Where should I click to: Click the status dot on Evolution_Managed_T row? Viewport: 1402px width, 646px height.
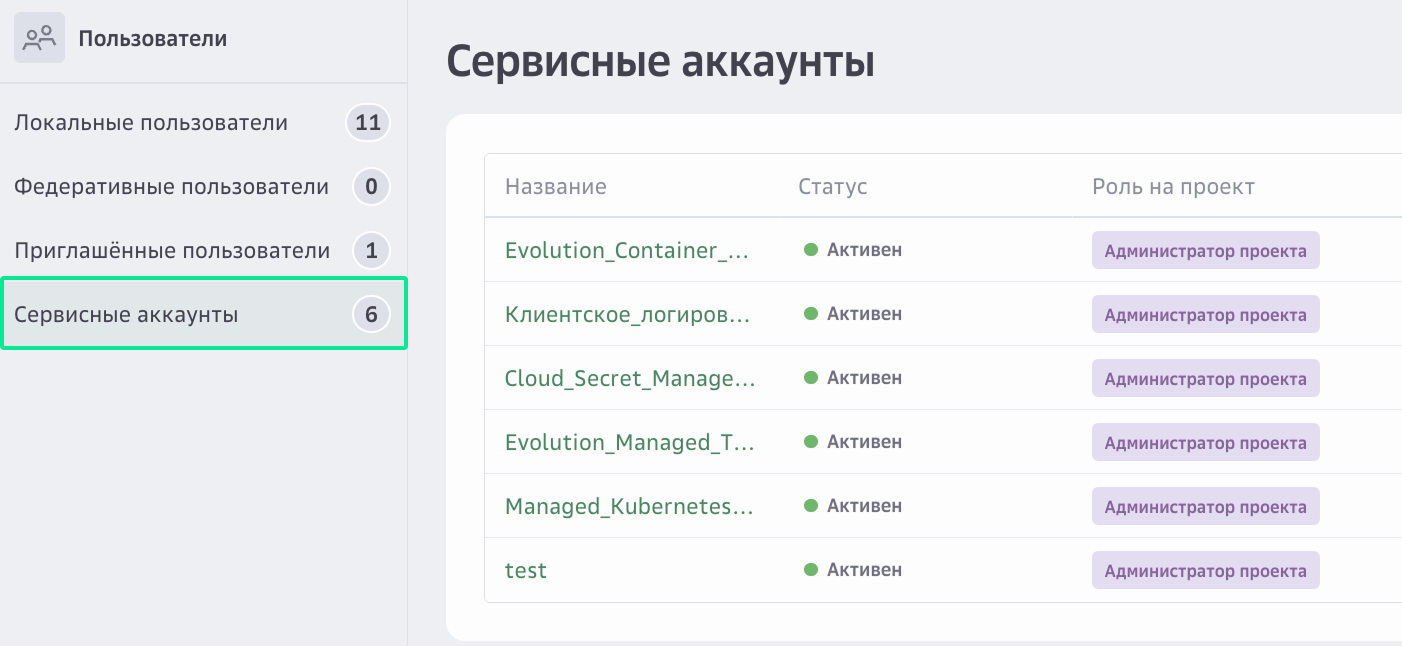(x=809, y=442)
